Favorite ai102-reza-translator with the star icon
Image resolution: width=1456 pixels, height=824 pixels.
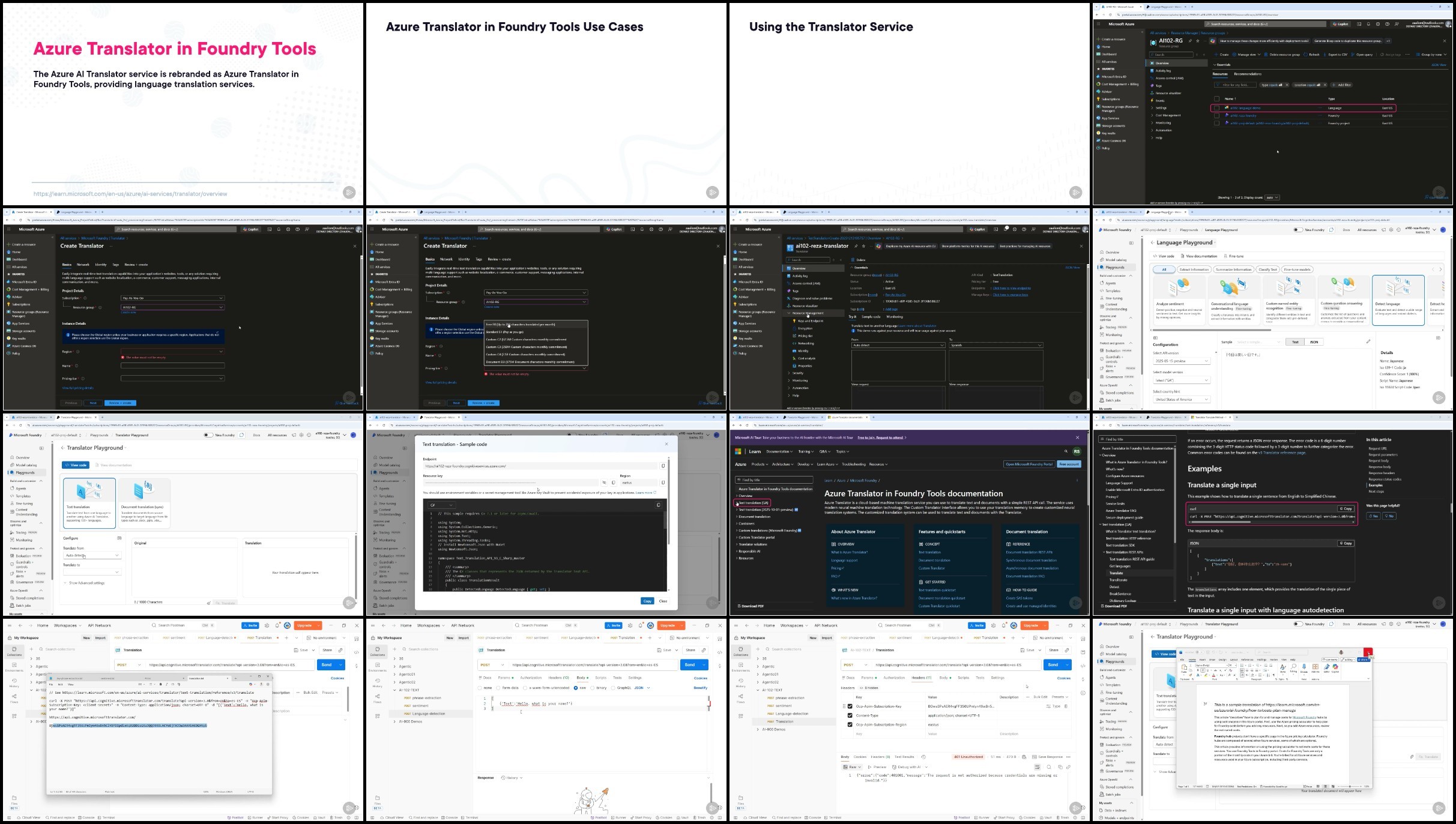(x=863, y=246)
